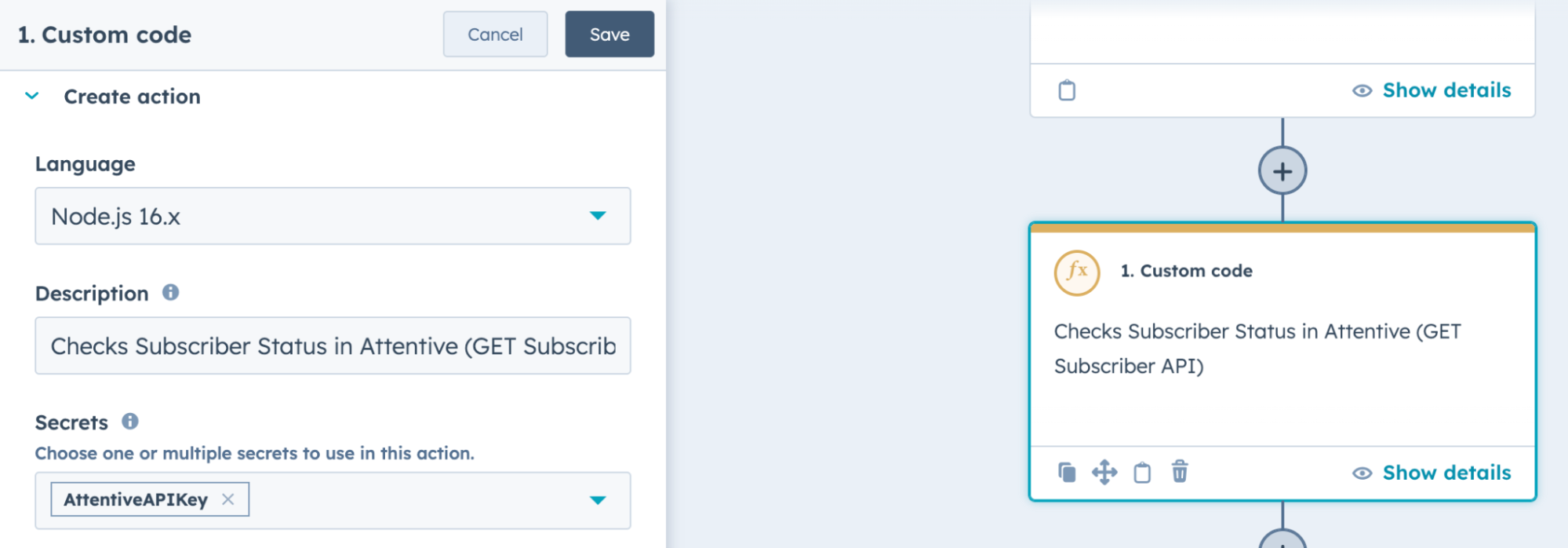Select the 1. Custom code card title
Screen dimensions: 1568x548
click(x=1186, y=271)
